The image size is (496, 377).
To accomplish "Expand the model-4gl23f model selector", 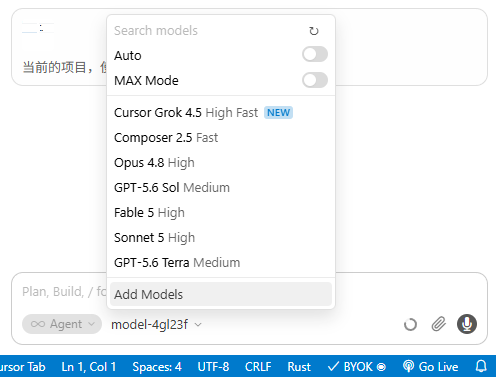I will (156, 324).
